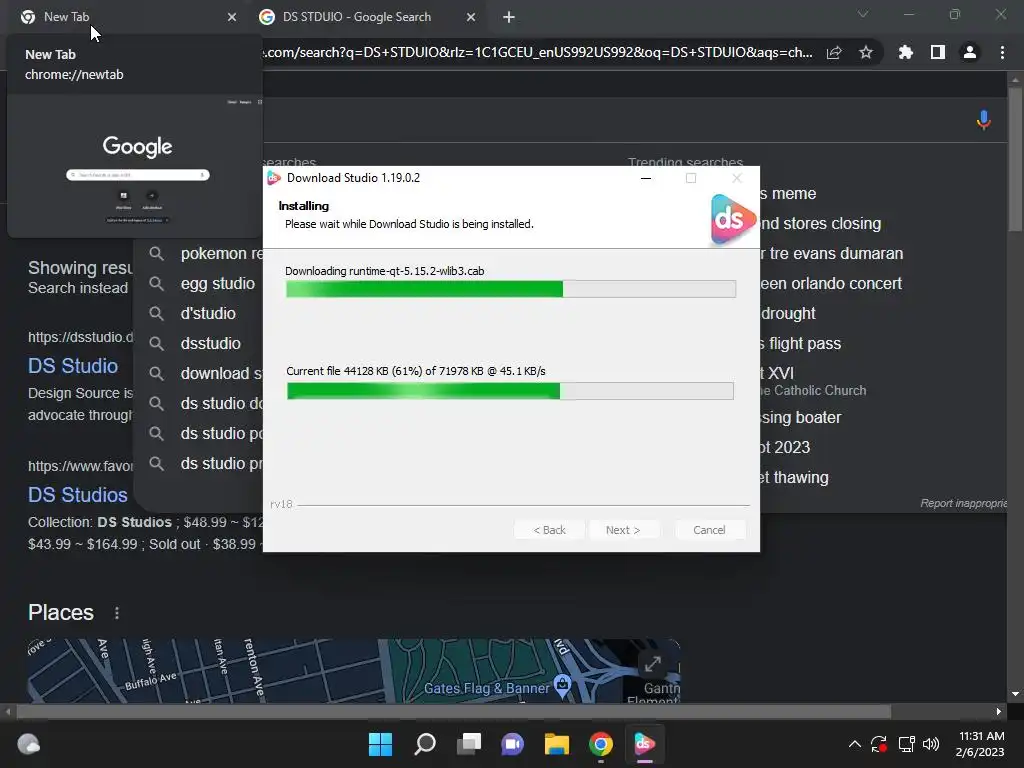Click search icon beside 'ds studio po' suggestion
1024x768 pixels.
click(156, 433)
